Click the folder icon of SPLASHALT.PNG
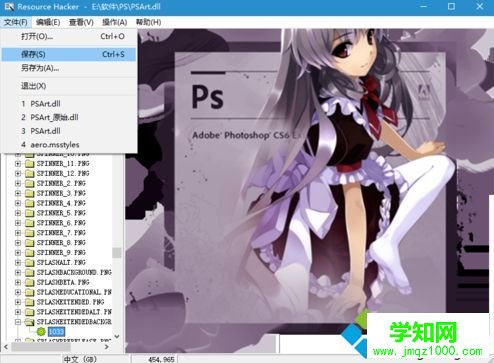Image resolution: width=494 pixels, height=363 pixels. [x=30, y=263]
